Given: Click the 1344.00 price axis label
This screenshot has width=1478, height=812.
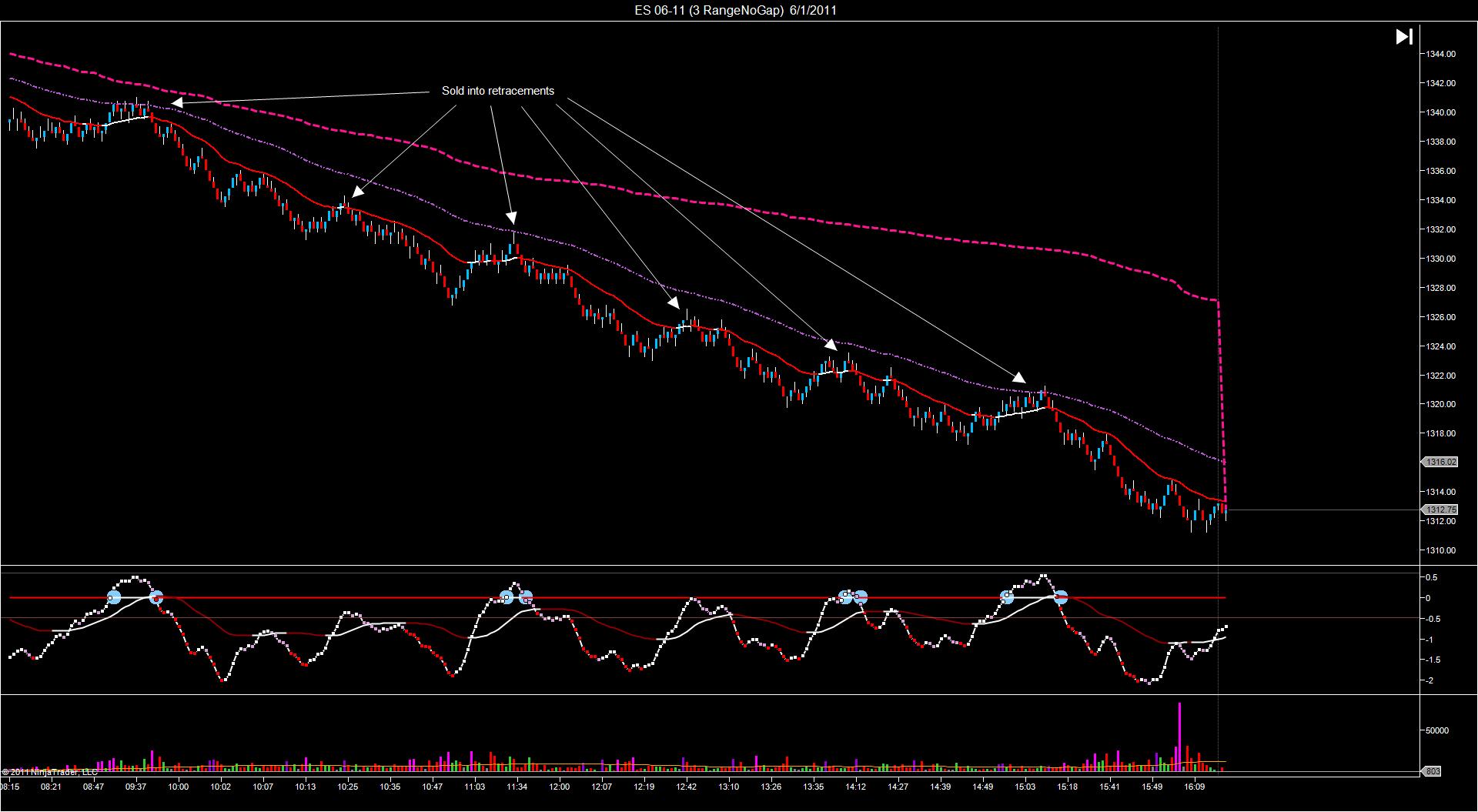Looking at the screenshot, I should (1440, 54).
